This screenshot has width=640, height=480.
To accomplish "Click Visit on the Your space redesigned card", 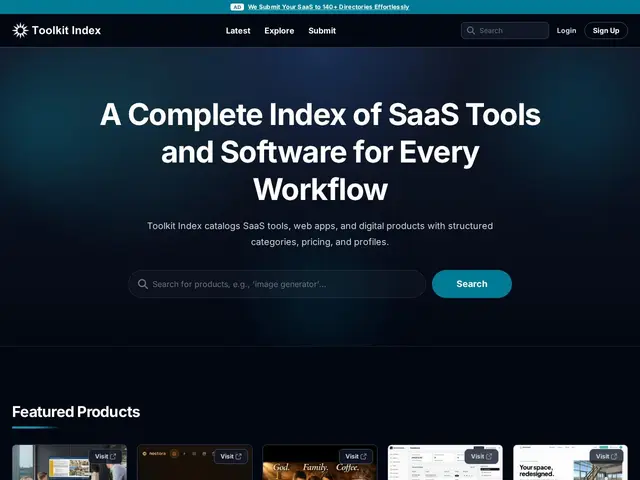I will (x=606, y=456).
